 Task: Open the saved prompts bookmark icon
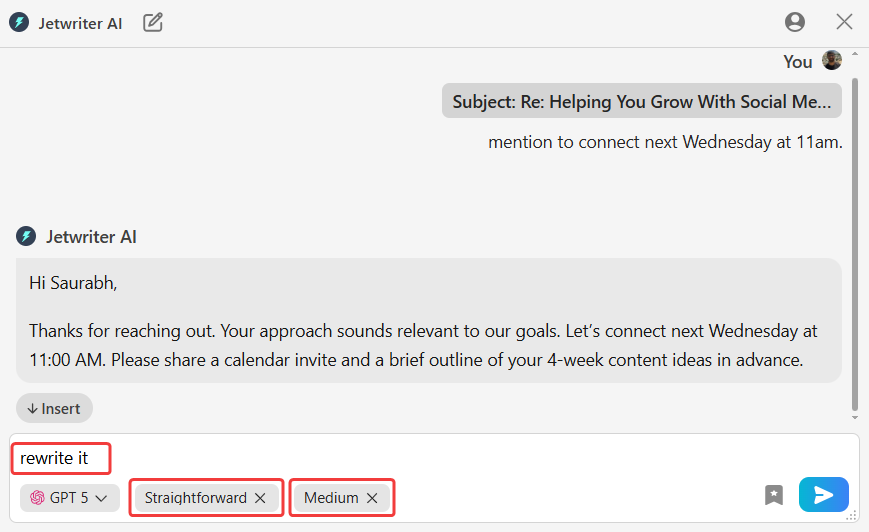coord(774,495)
